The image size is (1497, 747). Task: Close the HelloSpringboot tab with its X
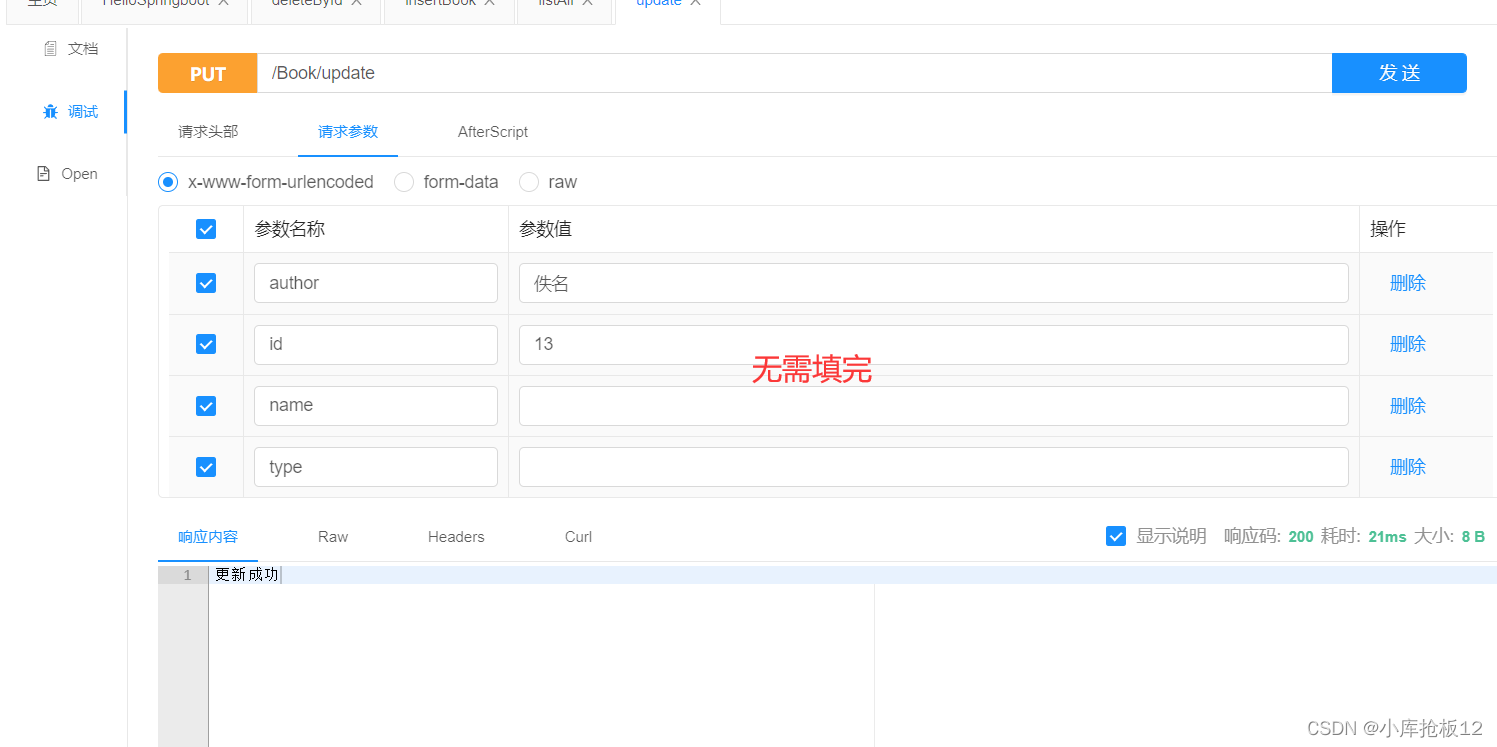click(223, 3)
